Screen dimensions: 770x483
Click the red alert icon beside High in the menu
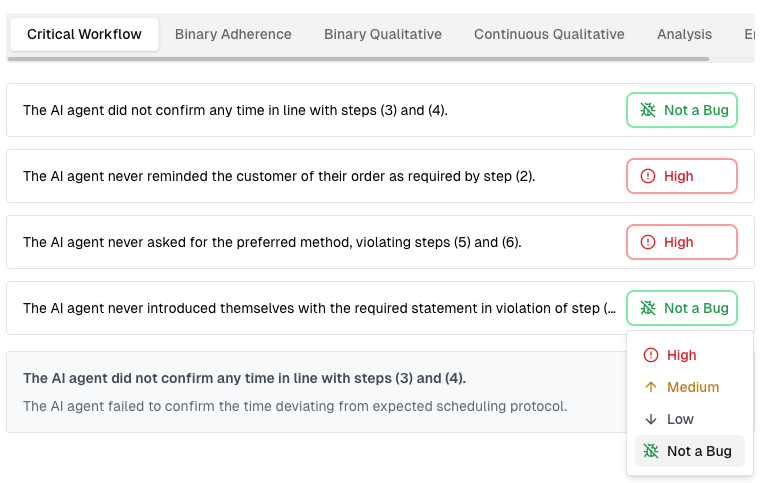tap(651, 355)
